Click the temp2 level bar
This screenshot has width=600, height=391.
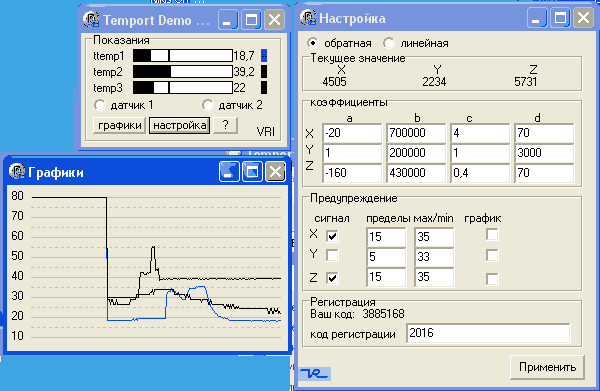pyautogui.click(x=183, y=72)
